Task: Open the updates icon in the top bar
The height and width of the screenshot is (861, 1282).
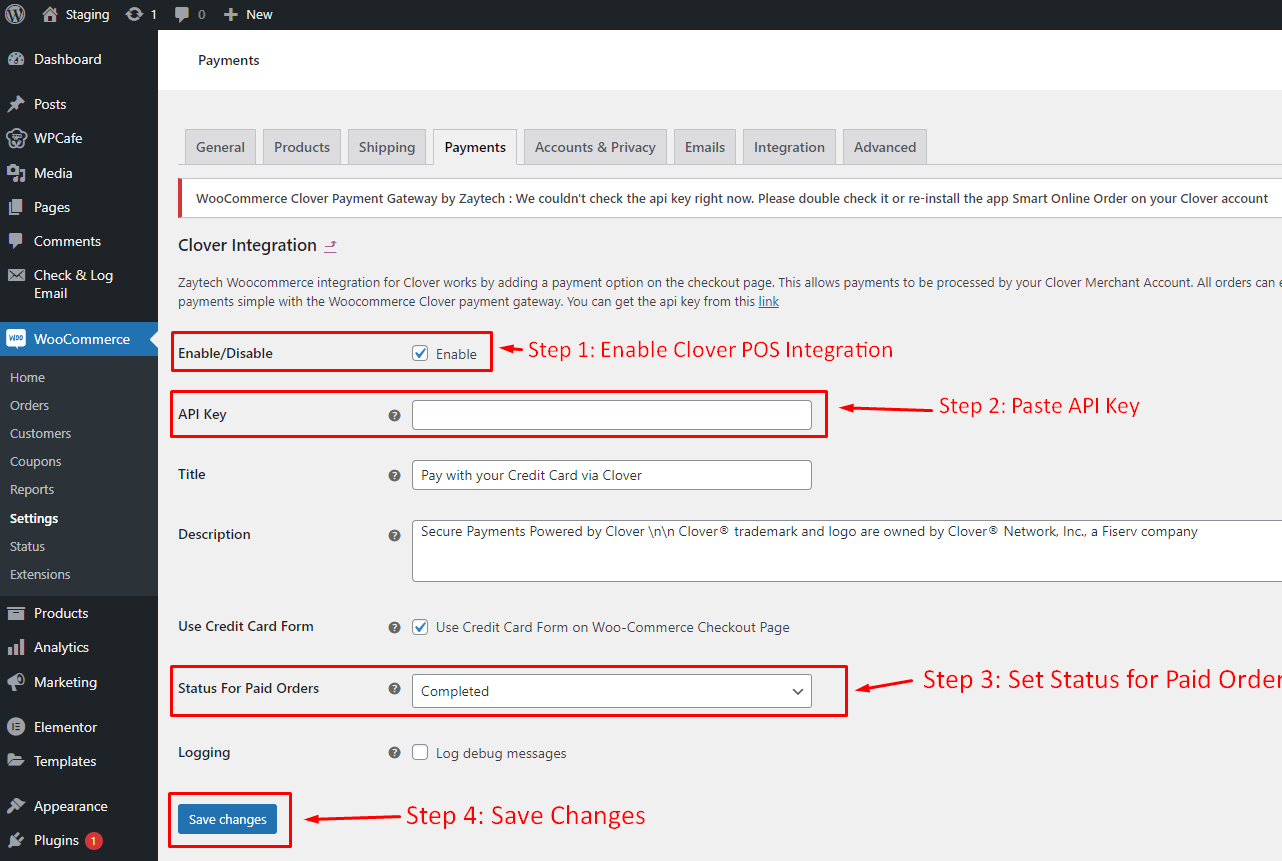Action: click(x=133, y=14)
